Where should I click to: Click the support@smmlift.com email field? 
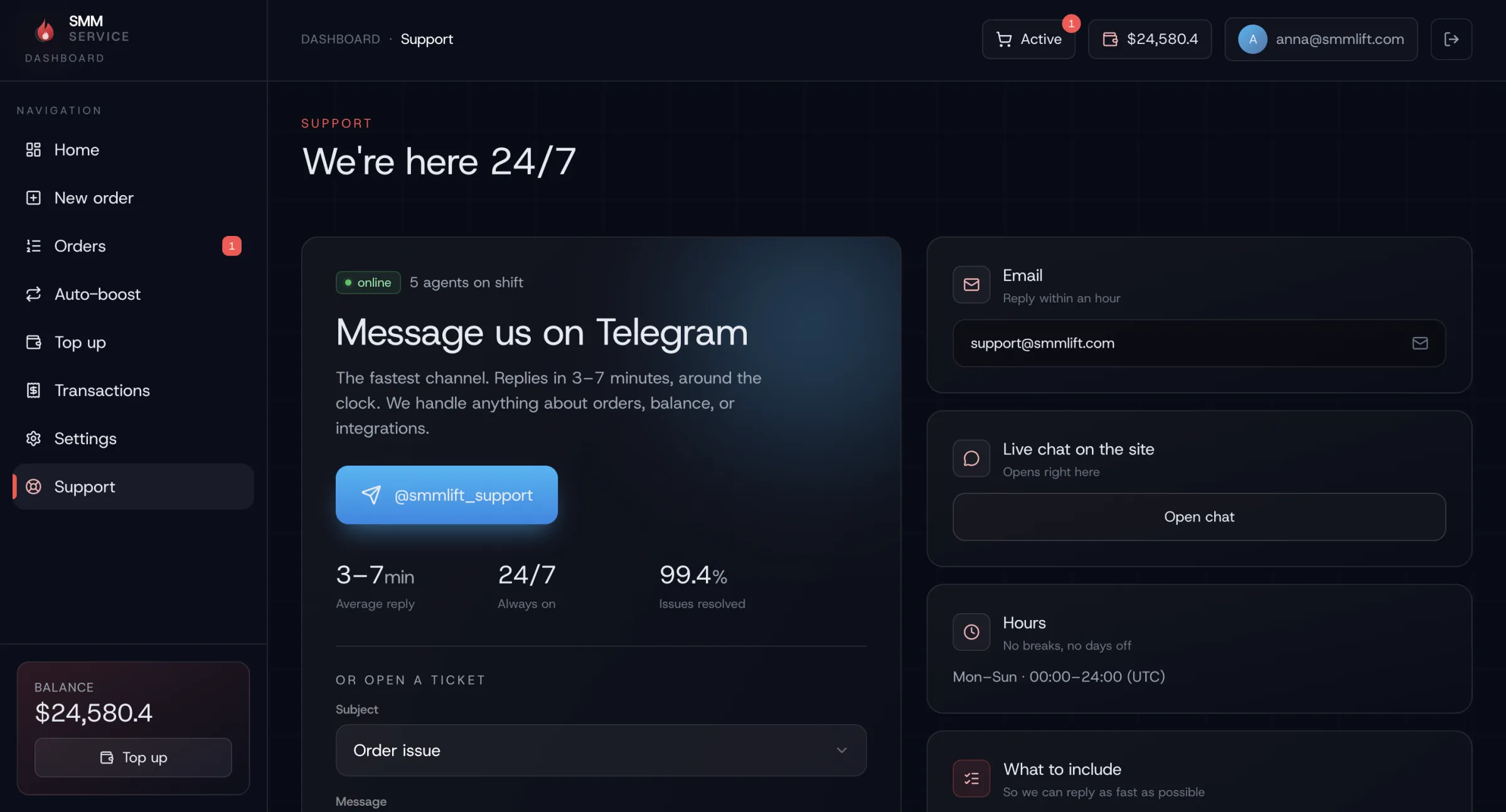1199,343
